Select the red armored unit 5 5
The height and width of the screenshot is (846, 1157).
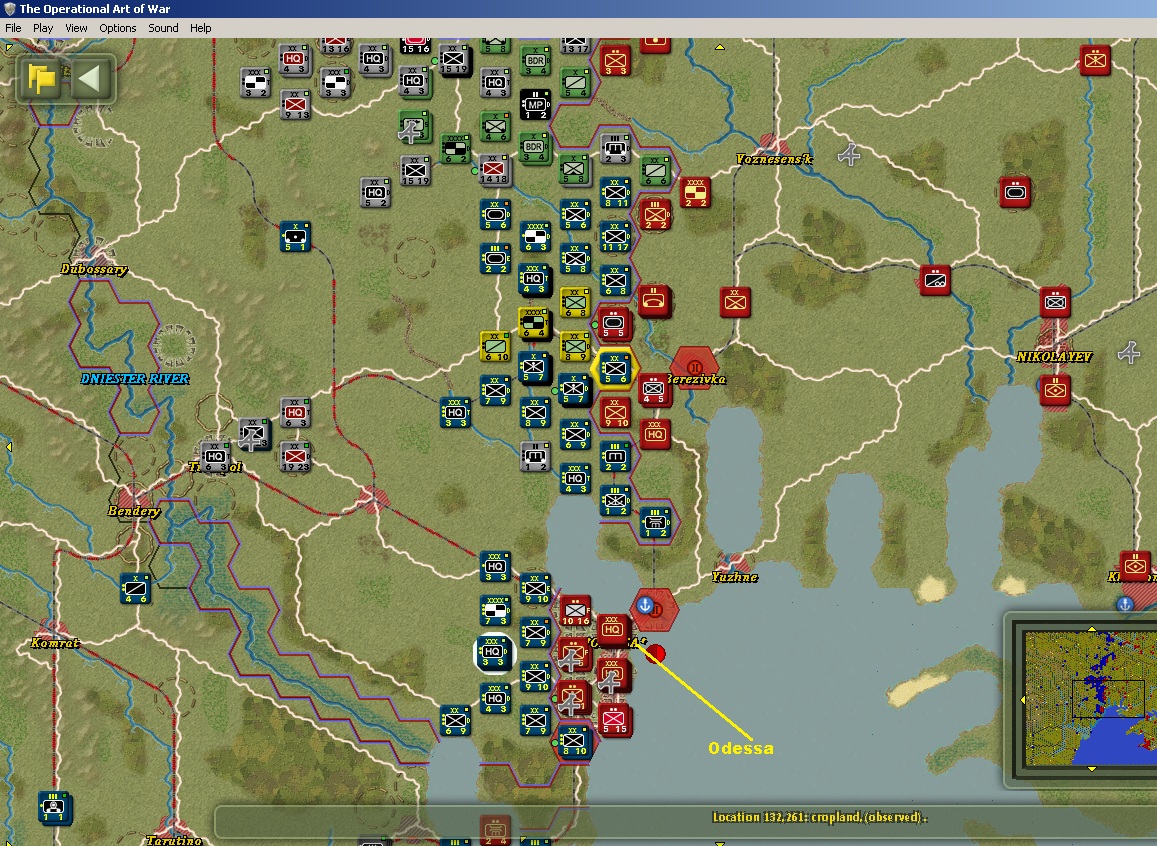click(x=614, y=324)
